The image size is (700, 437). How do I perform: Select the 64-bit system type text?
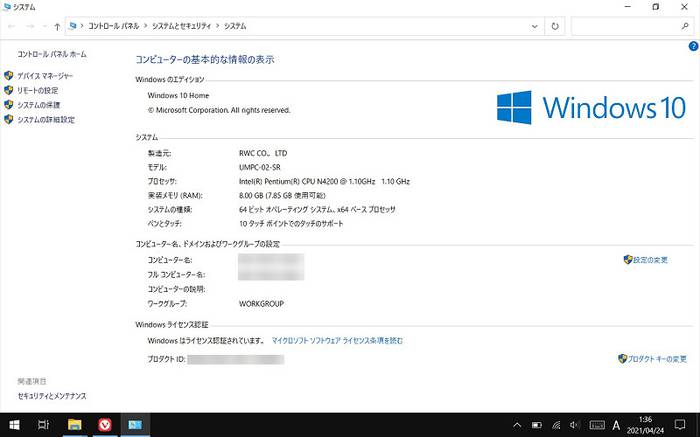(317, 209)
